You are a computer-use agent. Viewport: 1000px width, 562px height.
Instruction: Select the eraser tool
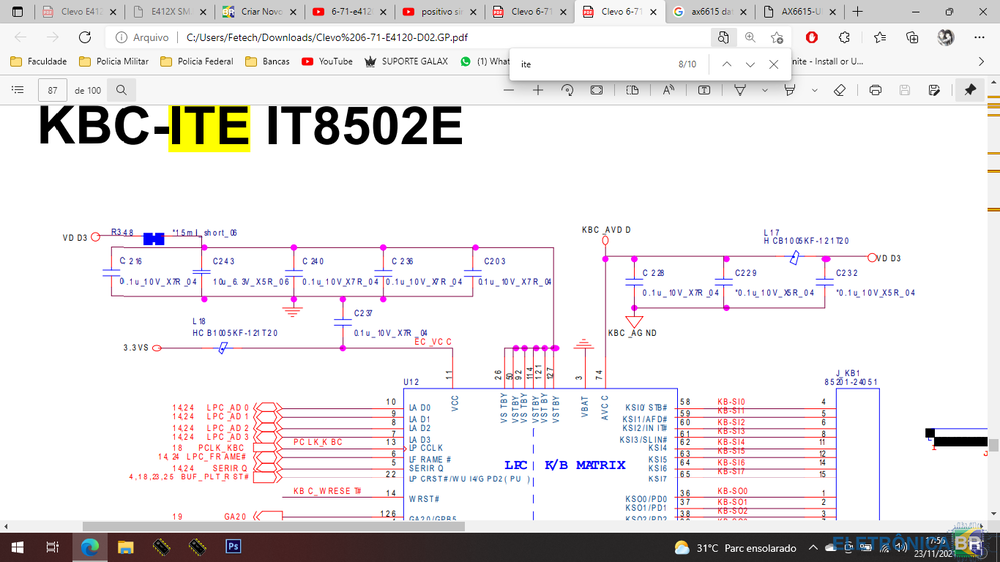(837, 90)
